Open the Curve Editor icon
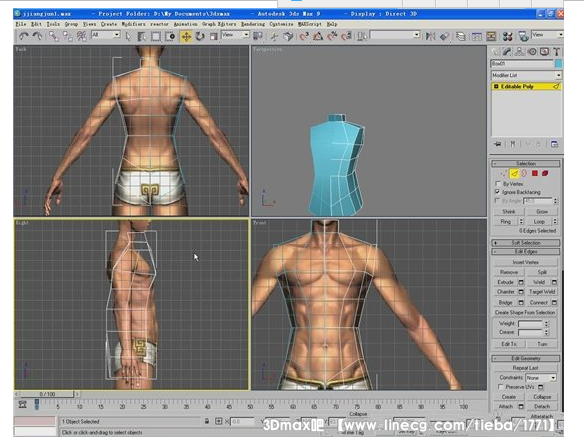 click(477, 36)
